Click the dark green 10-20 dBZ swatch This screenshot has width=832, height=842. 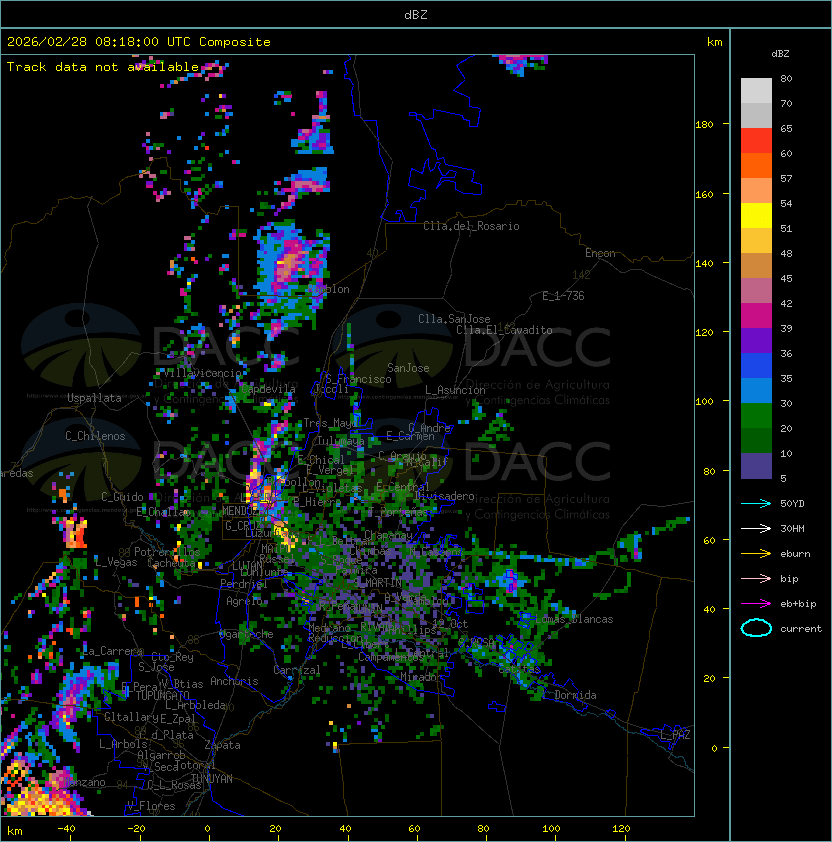tap(756, 440)
